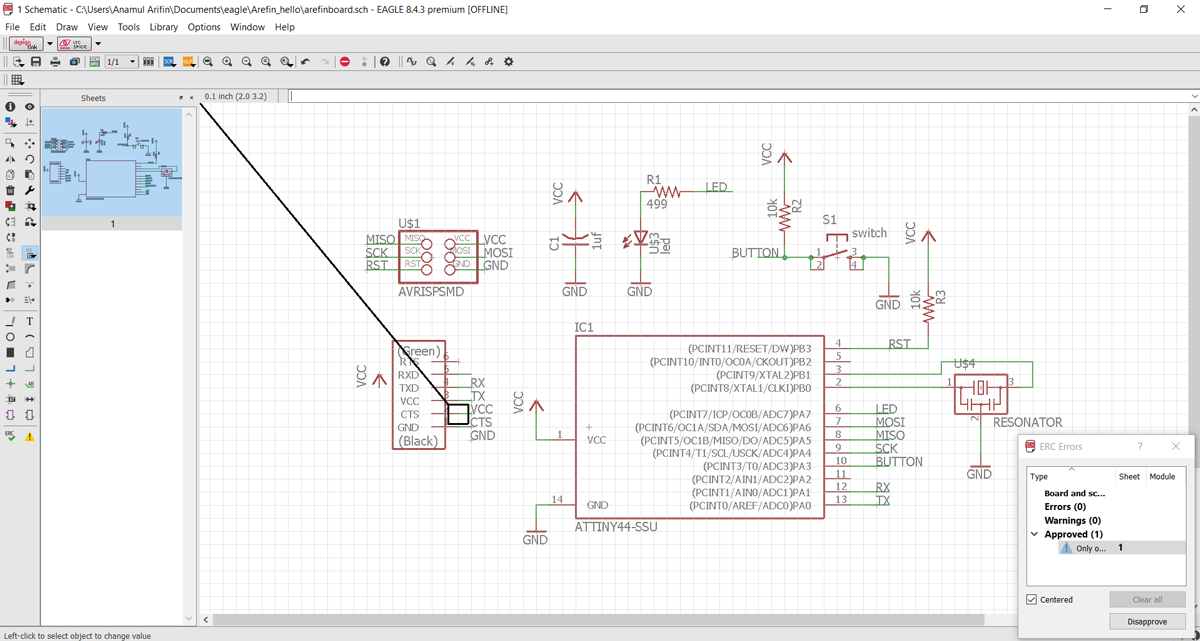
Task: Select the Text tool
Action: point(30,321)
